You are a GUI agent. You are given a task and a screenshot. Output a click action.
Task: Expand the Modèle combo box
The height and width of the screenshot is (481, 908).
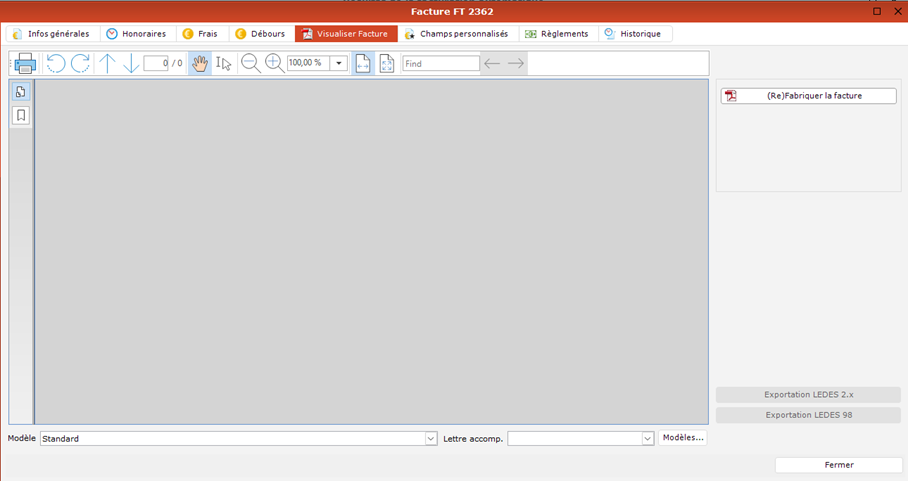[x=431, y=439]
